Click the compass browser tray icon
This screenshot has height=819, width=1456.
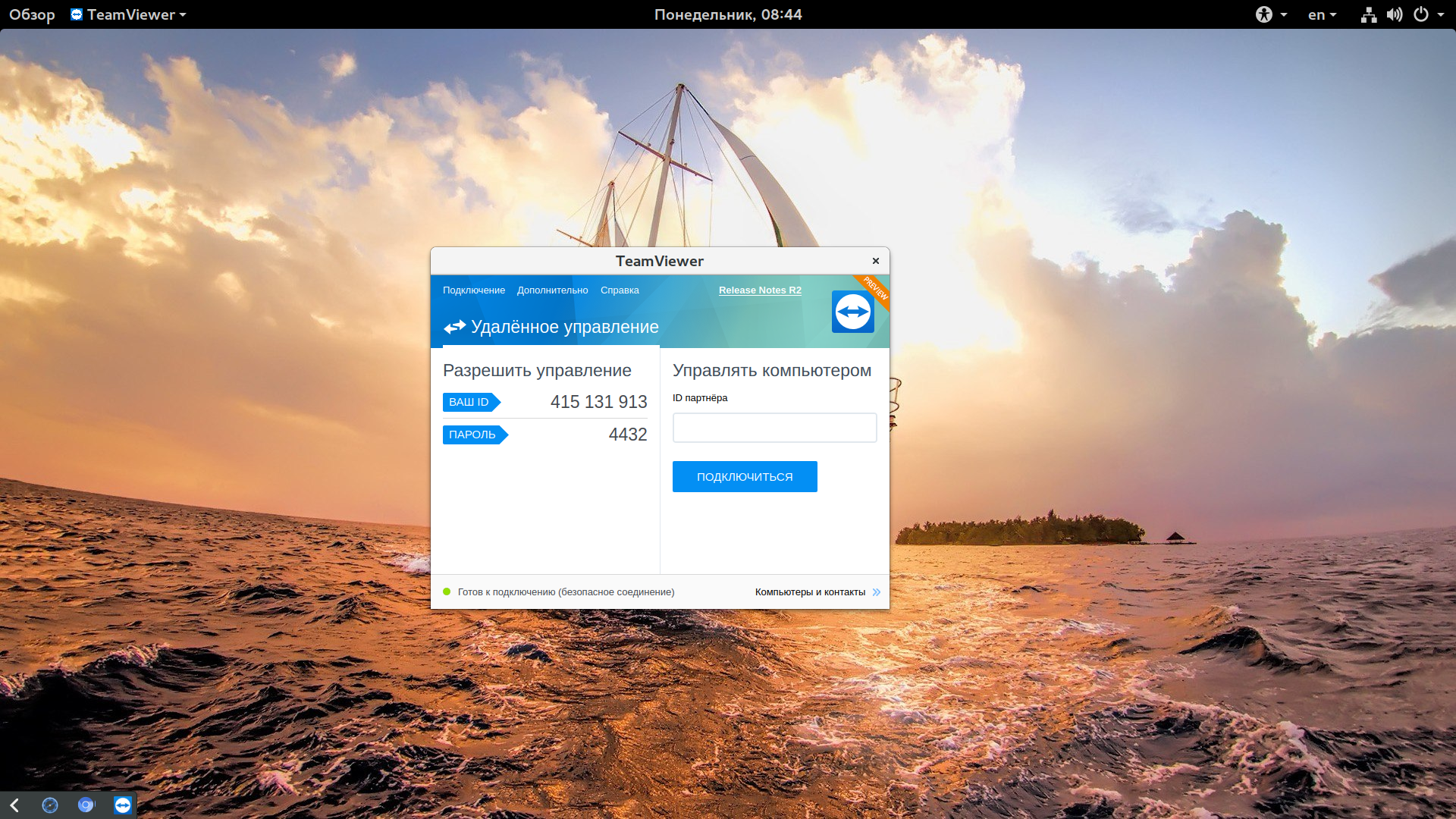coord(50,805)
